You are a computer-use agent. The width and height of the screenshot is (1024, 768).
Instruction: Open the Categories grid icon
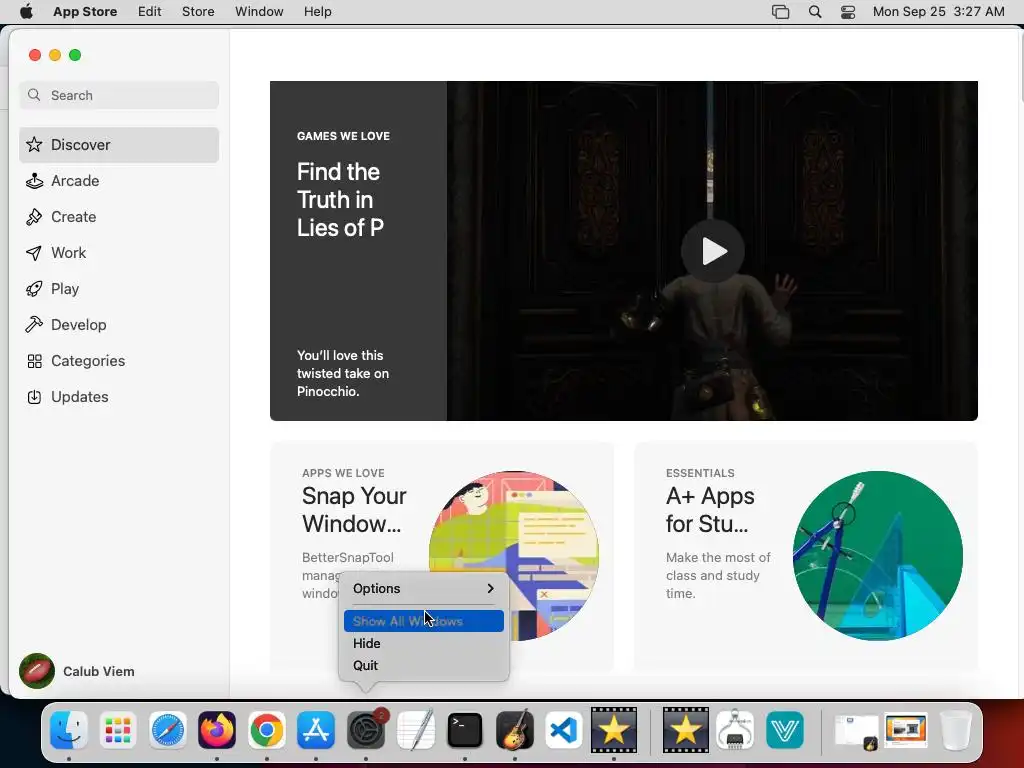point(34,360)
